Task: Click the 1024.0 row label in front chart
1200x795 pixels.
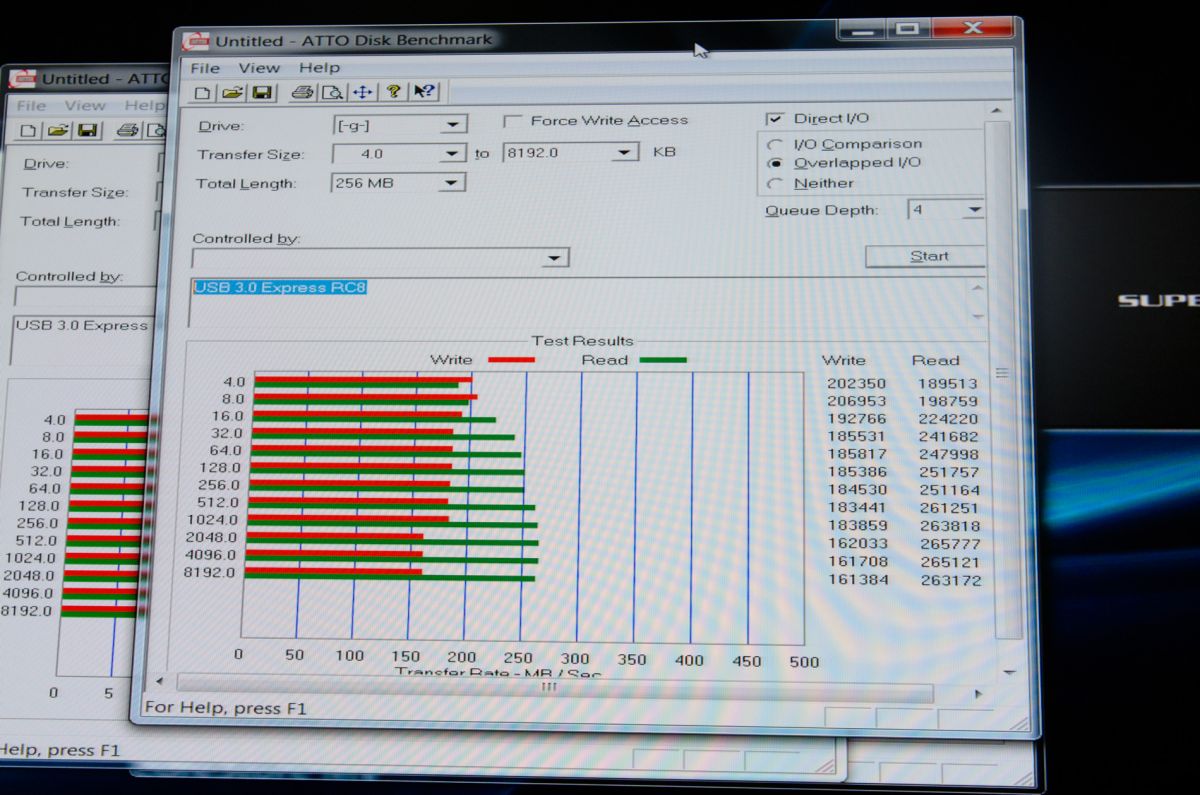Action: coord(213,519)
